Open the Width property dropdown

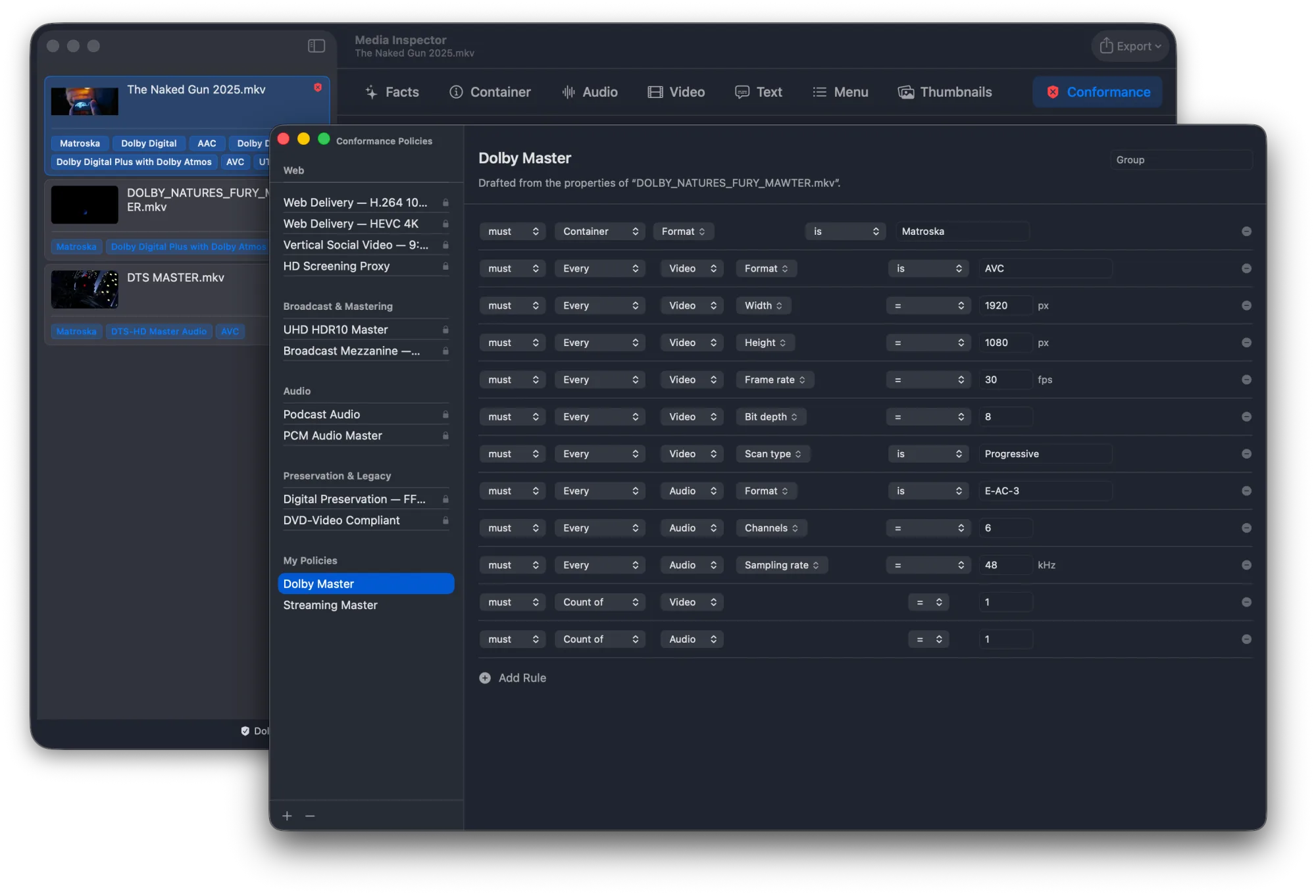pos(763,306)
